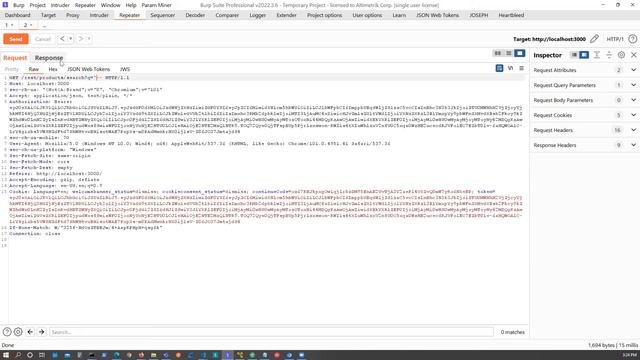Click the 0 matches search count
Image resolution: width=640 pixels, height=360 pixels.
(x=513, y=332)
